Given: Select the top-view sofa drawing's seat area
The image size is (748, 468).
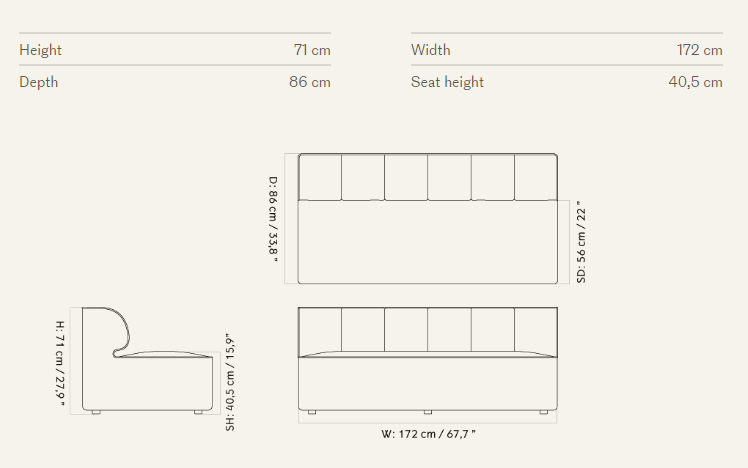Looking at the screenshot, I should click(428, 242).
